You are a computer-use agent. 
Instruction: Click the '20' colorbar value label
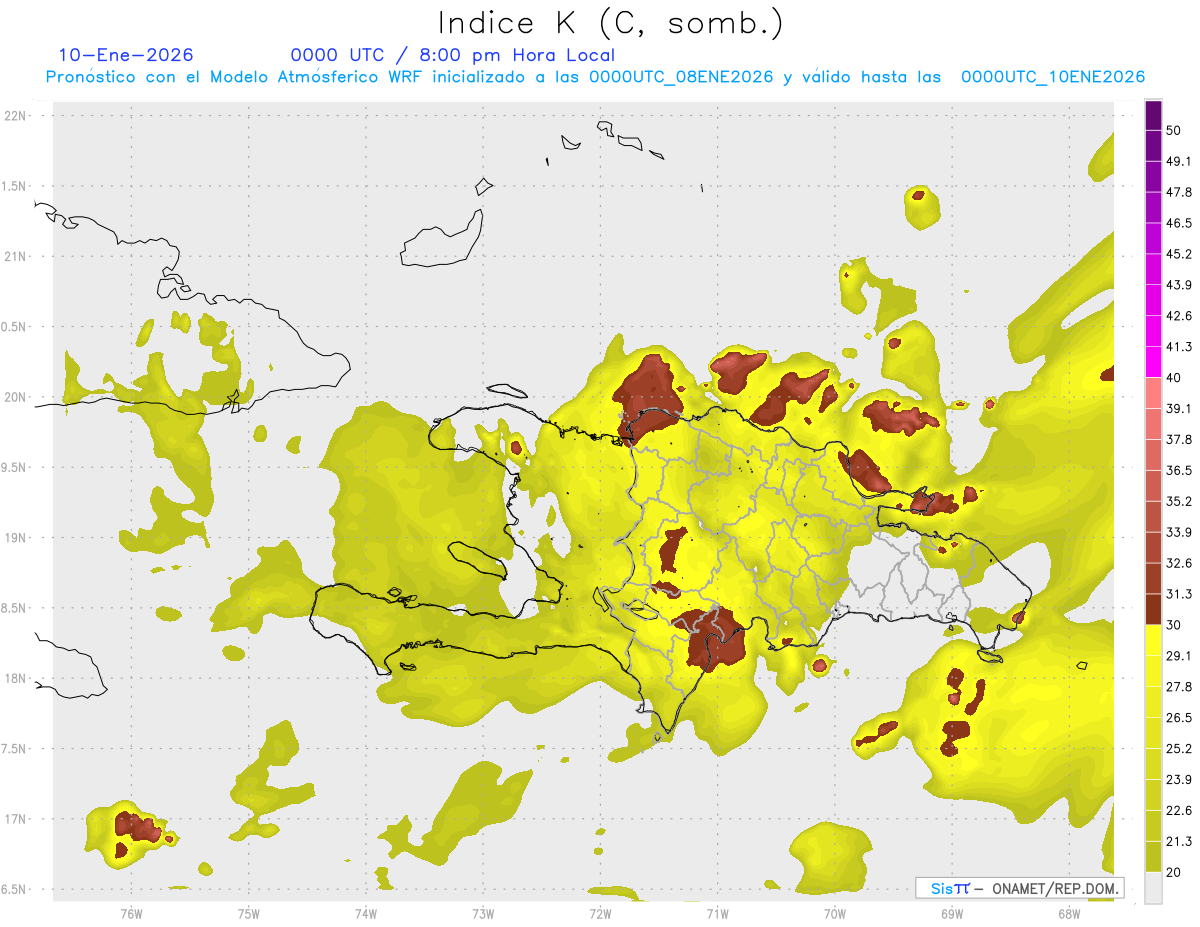click(1174, 872)
